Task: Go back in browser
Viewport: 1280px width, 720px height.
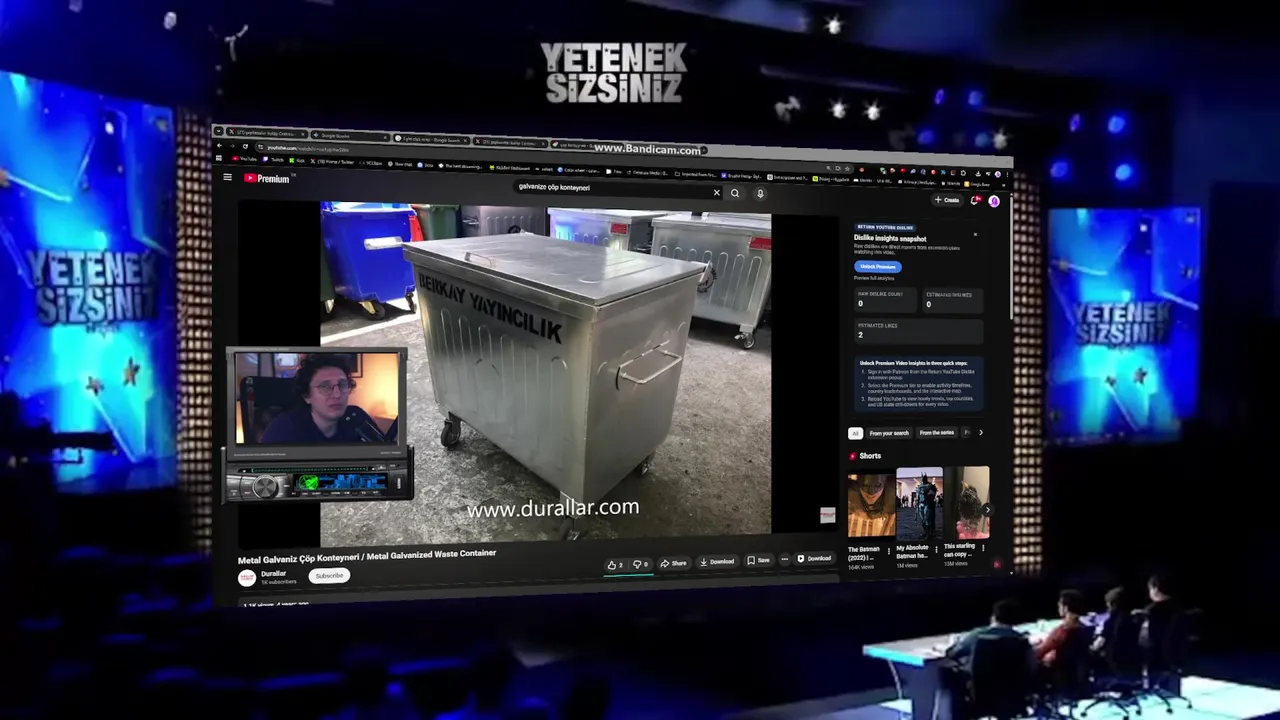Action: tap(219, 146)
